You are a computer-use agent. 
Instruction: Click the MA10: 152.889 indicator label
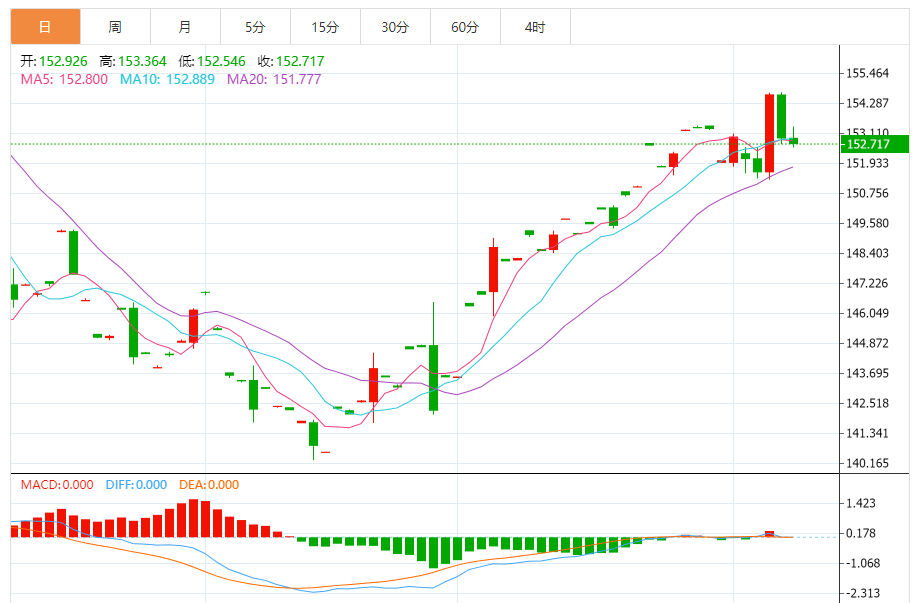click(x=167, y=79)
